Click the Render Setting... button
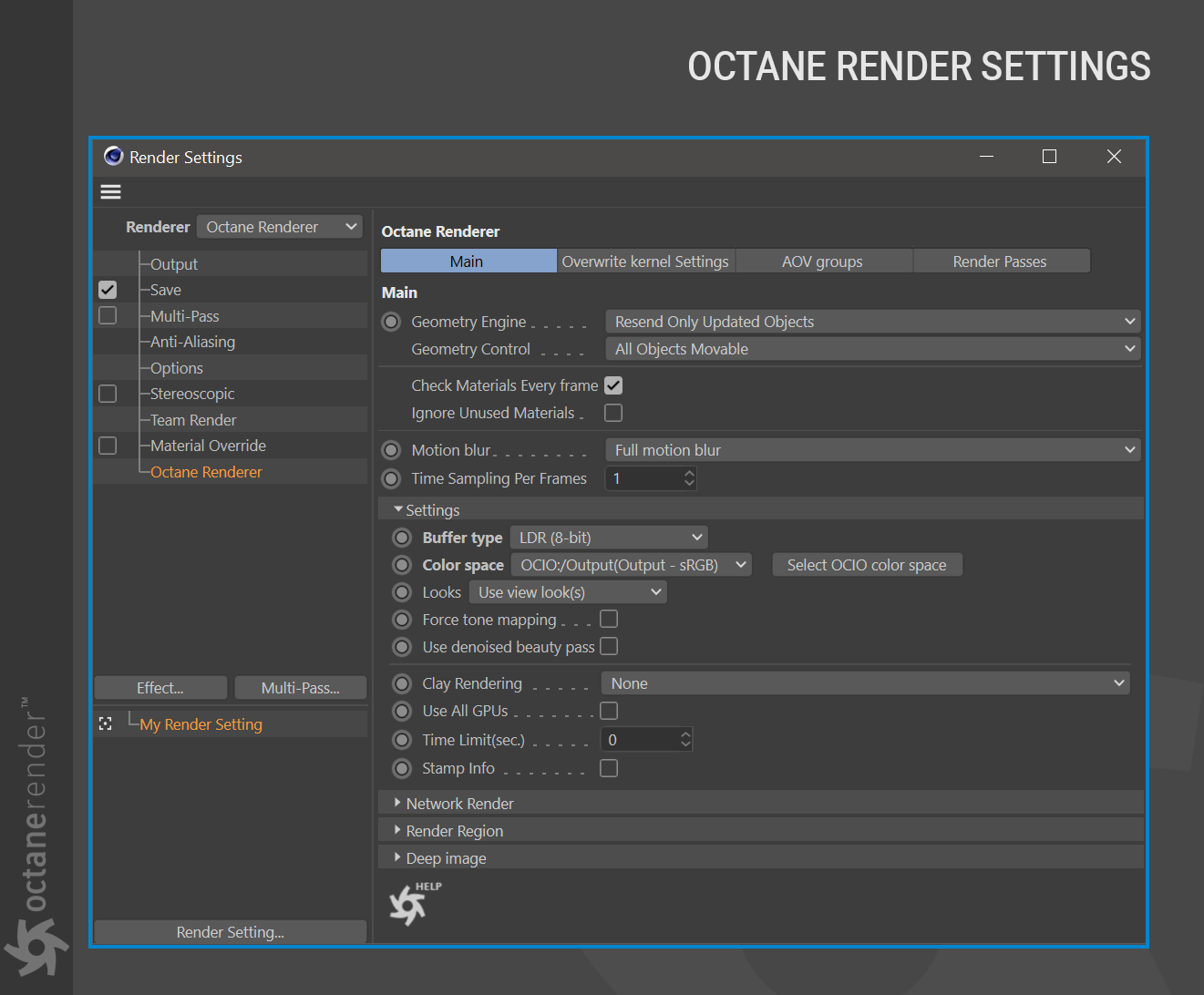This screenshot has height=995, width=1204. [231, 932]
